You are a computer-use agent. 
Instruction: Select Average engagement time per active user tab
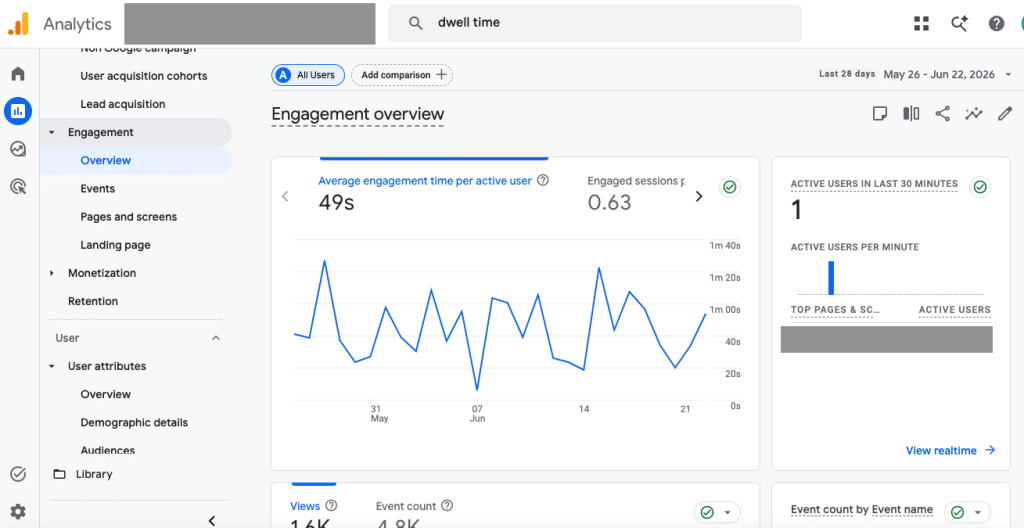(x=434, y=195)
